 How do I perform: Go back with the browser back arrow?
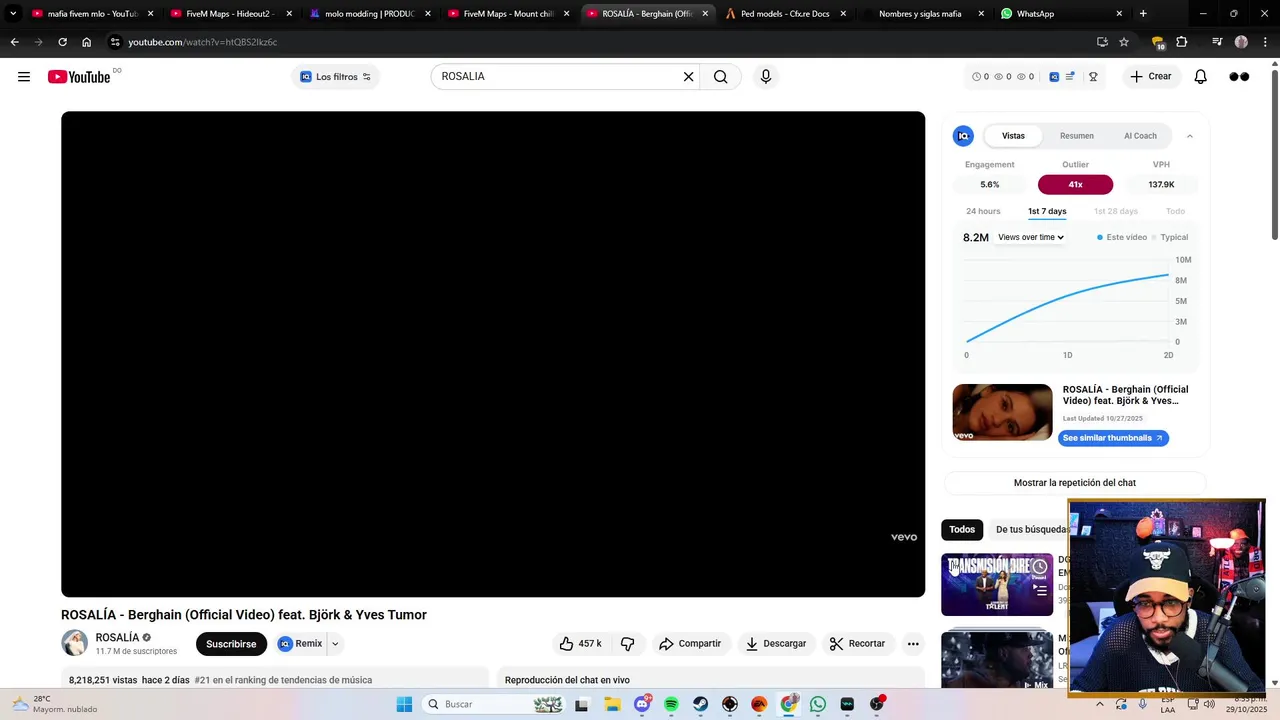tap(14, 42)
